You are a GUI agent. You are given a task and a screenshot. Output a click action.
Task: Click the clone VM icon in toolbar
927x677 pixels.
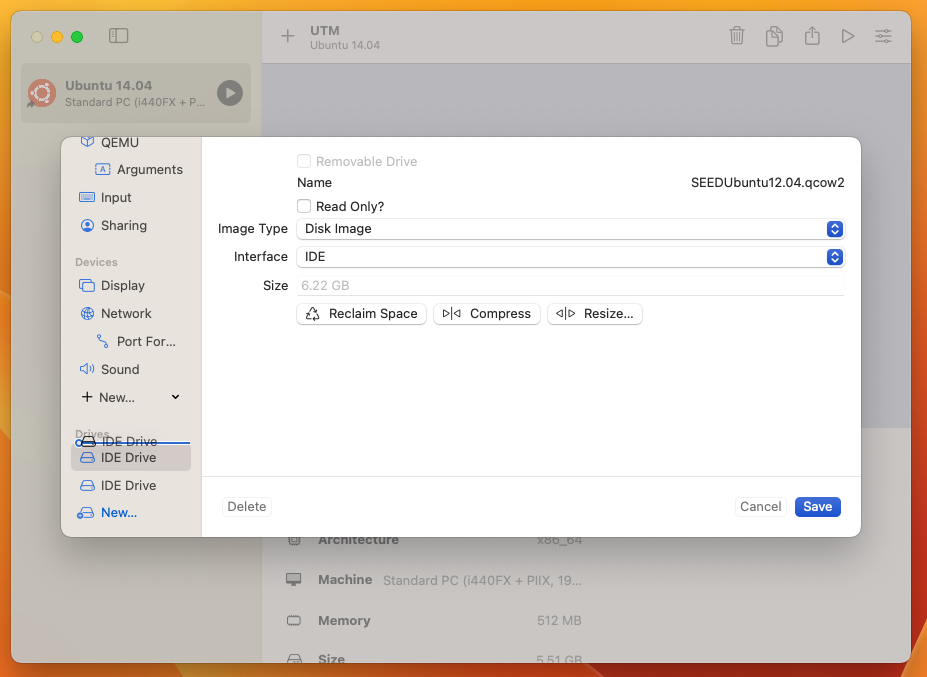click(774, 36)
